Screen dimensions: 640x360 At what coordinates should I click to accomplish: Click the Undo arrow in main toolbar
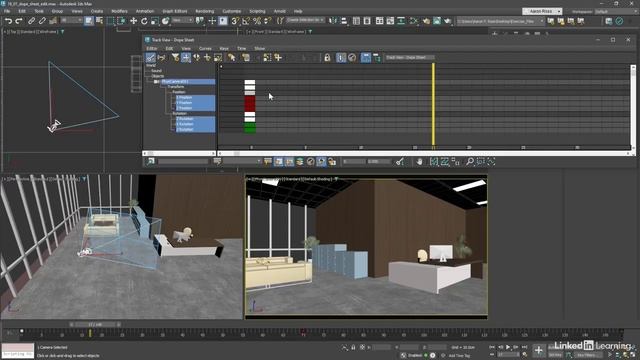8,21
